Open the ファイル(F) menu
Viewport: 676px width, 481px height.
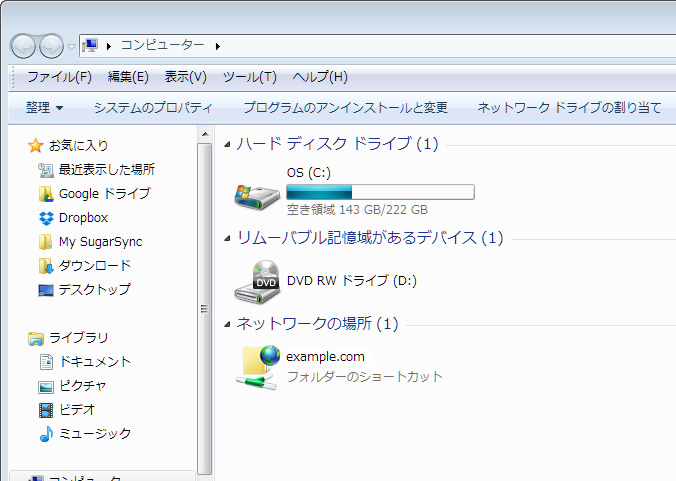(59, 77)
